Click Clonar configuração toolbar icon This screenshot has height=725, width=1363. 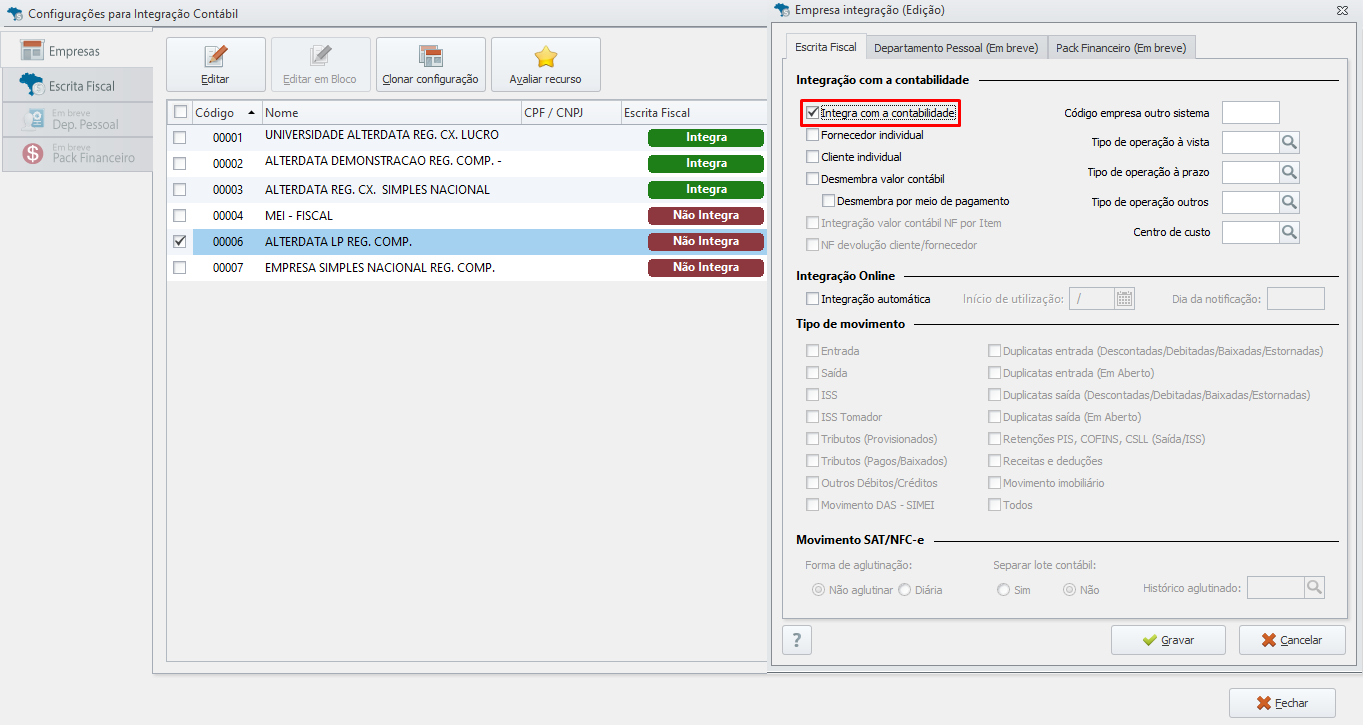(431, 56)
